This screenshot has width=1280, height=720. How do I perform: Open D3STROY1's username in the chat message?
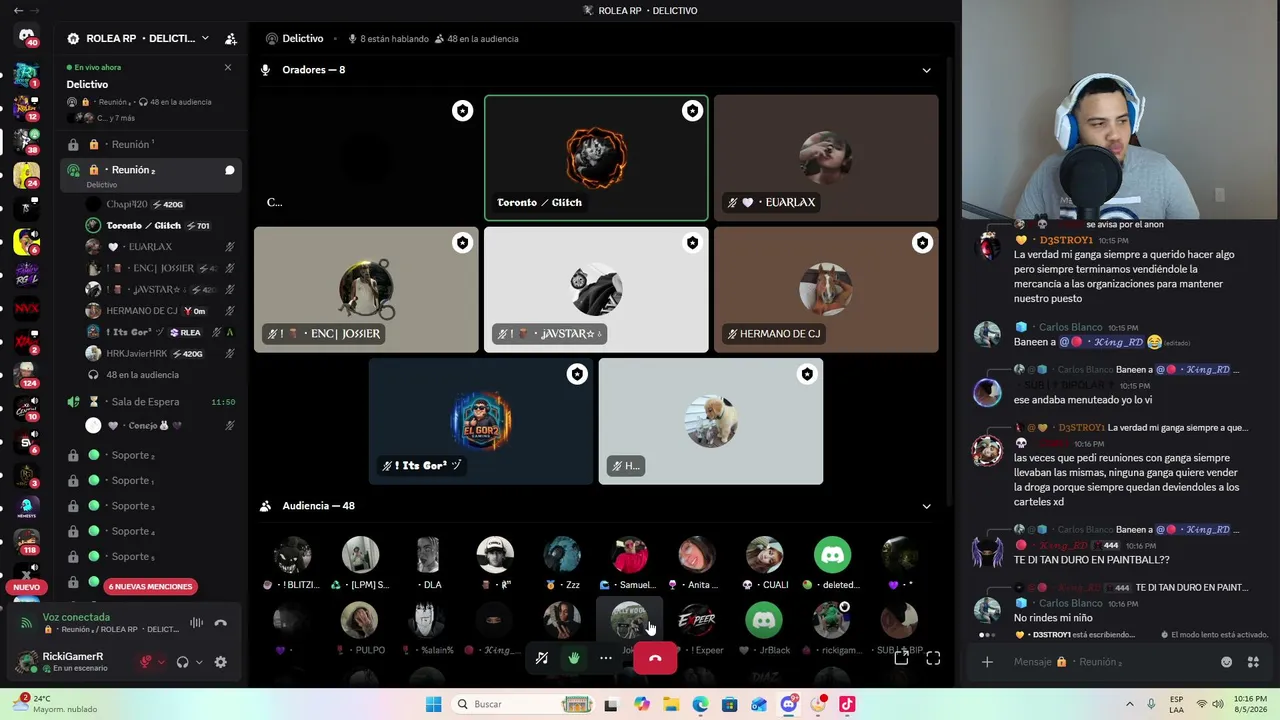(x=1066, y=240)
